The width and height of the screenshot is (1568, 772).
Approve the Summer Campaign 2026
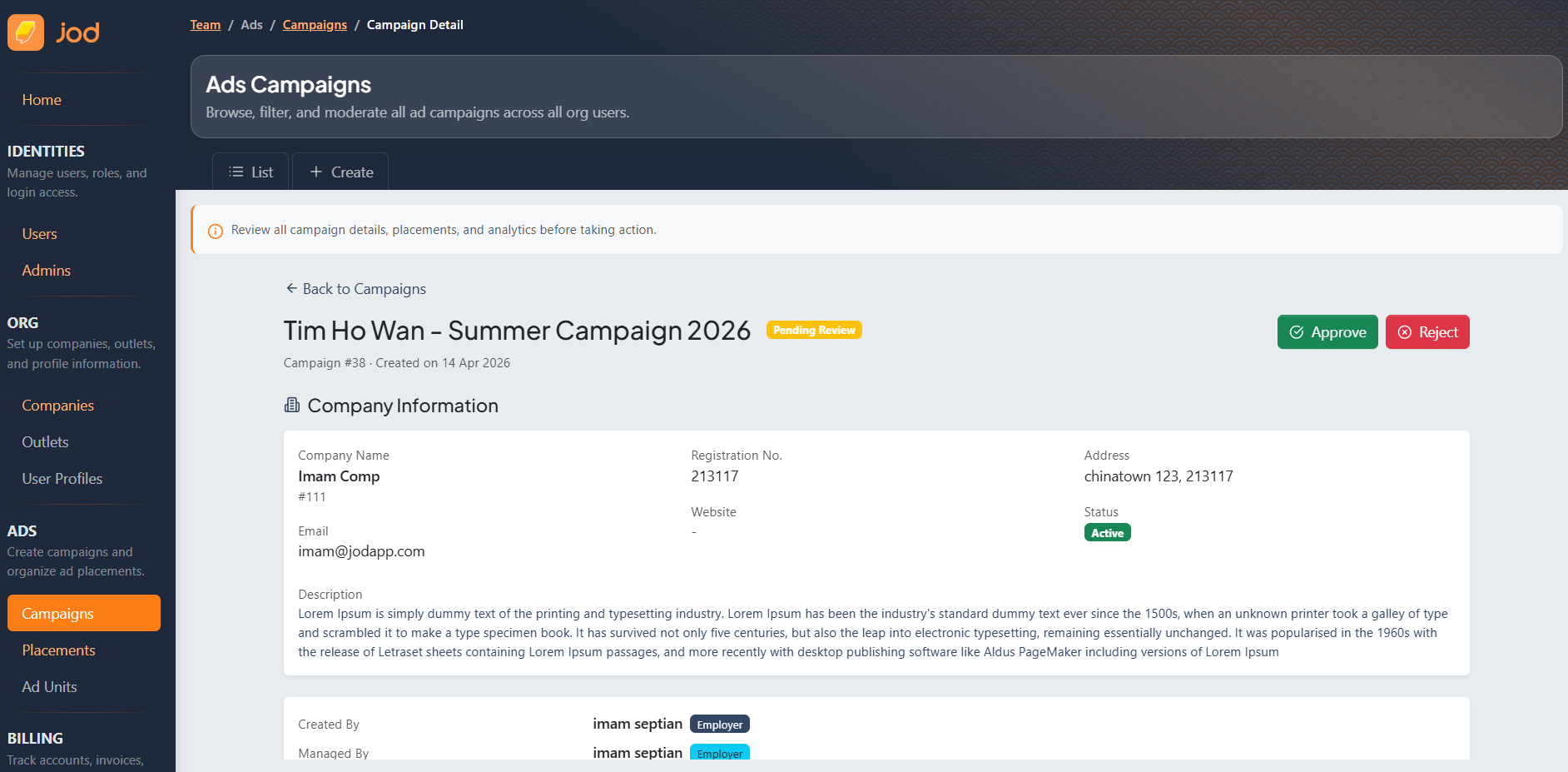pyautogui.click(x=1327, y=332)
